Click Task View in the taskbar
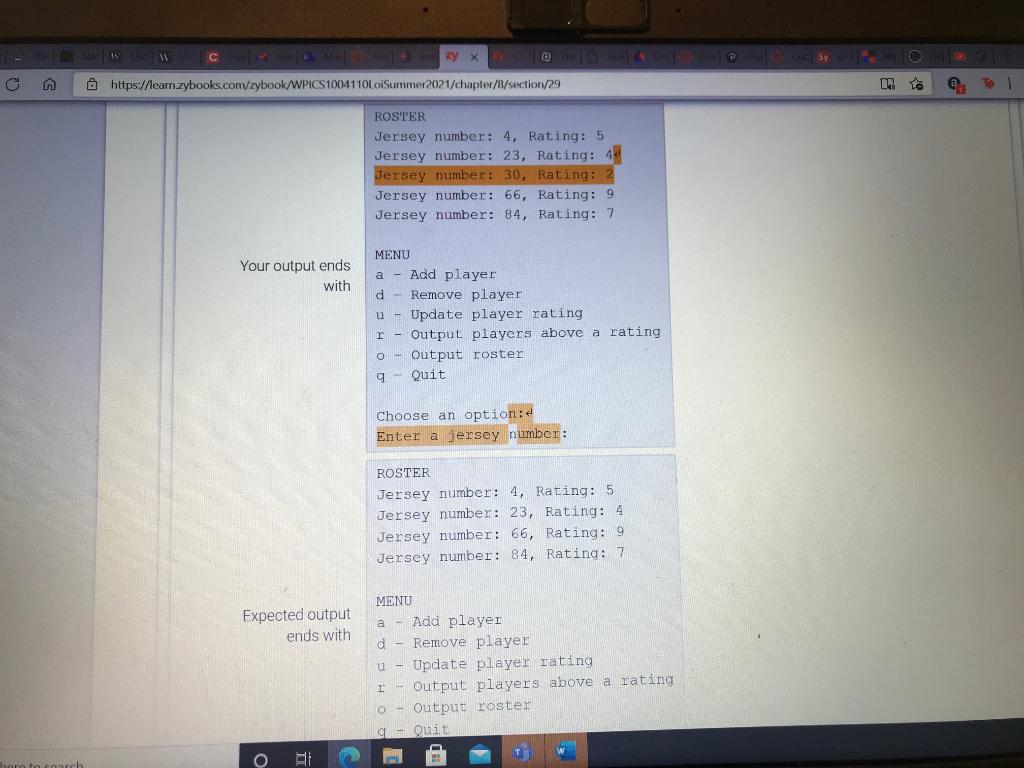 point(304,757)
